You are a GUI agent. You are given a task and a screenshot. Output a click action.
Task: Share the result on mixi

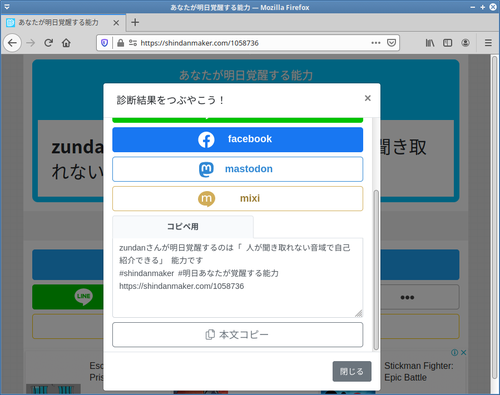pyautogui.click(x=237, y=199)
